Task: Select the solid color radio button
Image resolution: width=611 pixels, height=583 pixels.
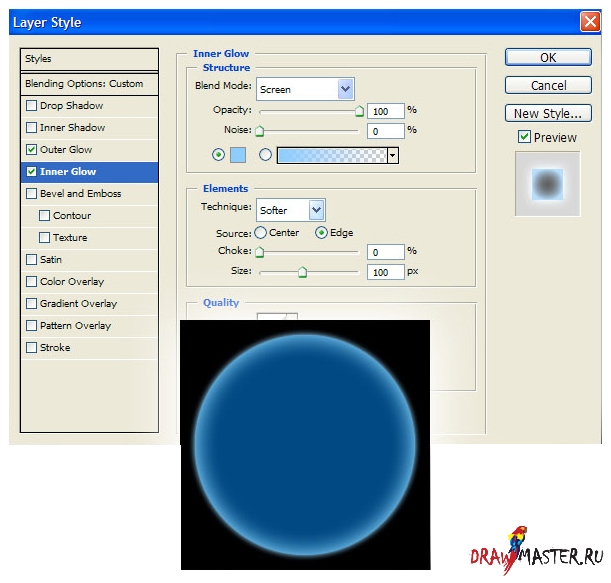Action: click(x=218, y=155)
